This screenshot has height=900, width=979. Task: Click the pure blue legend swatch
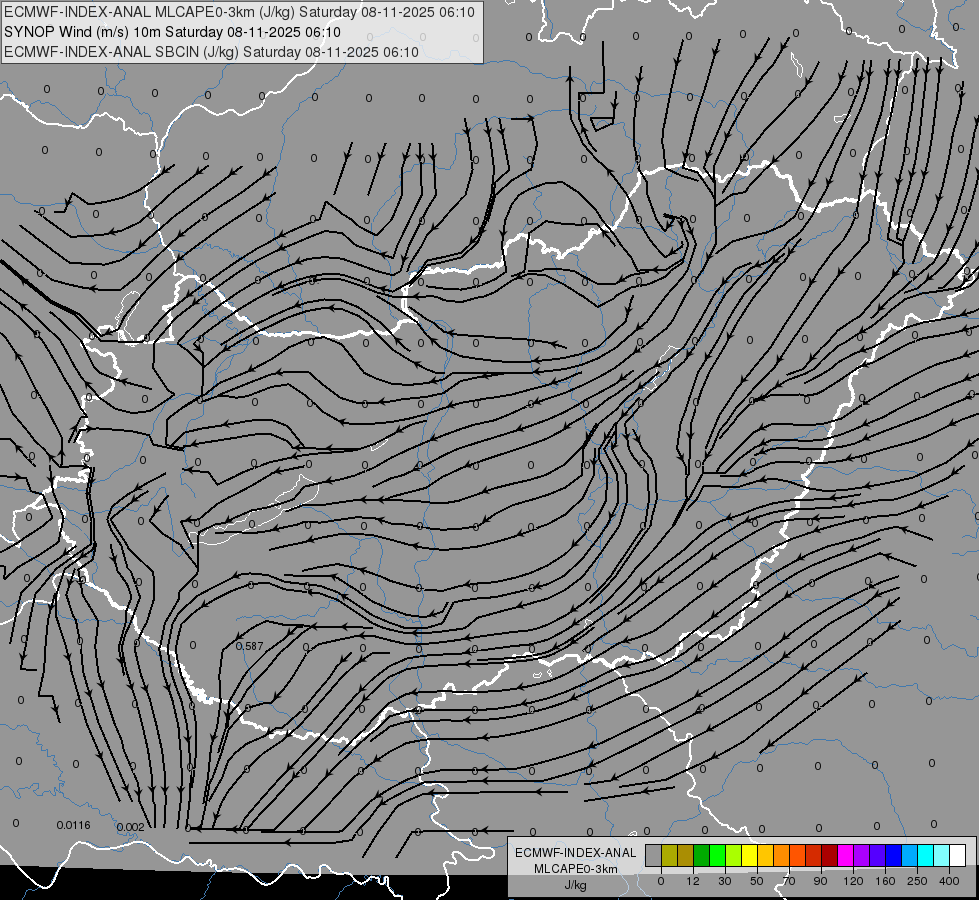point(893,855)
